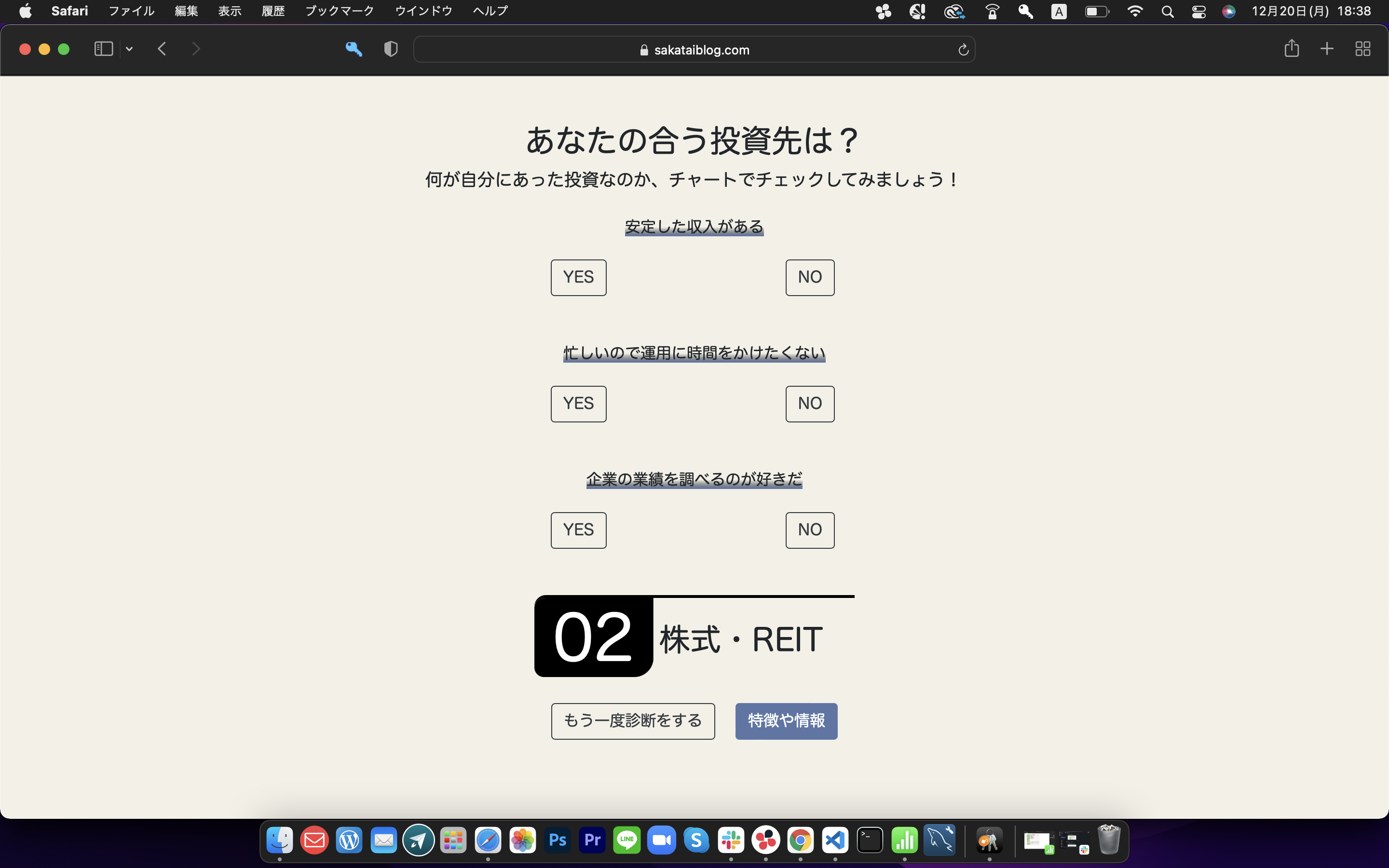Click the もう一度診断をする button

coord(632,720)
